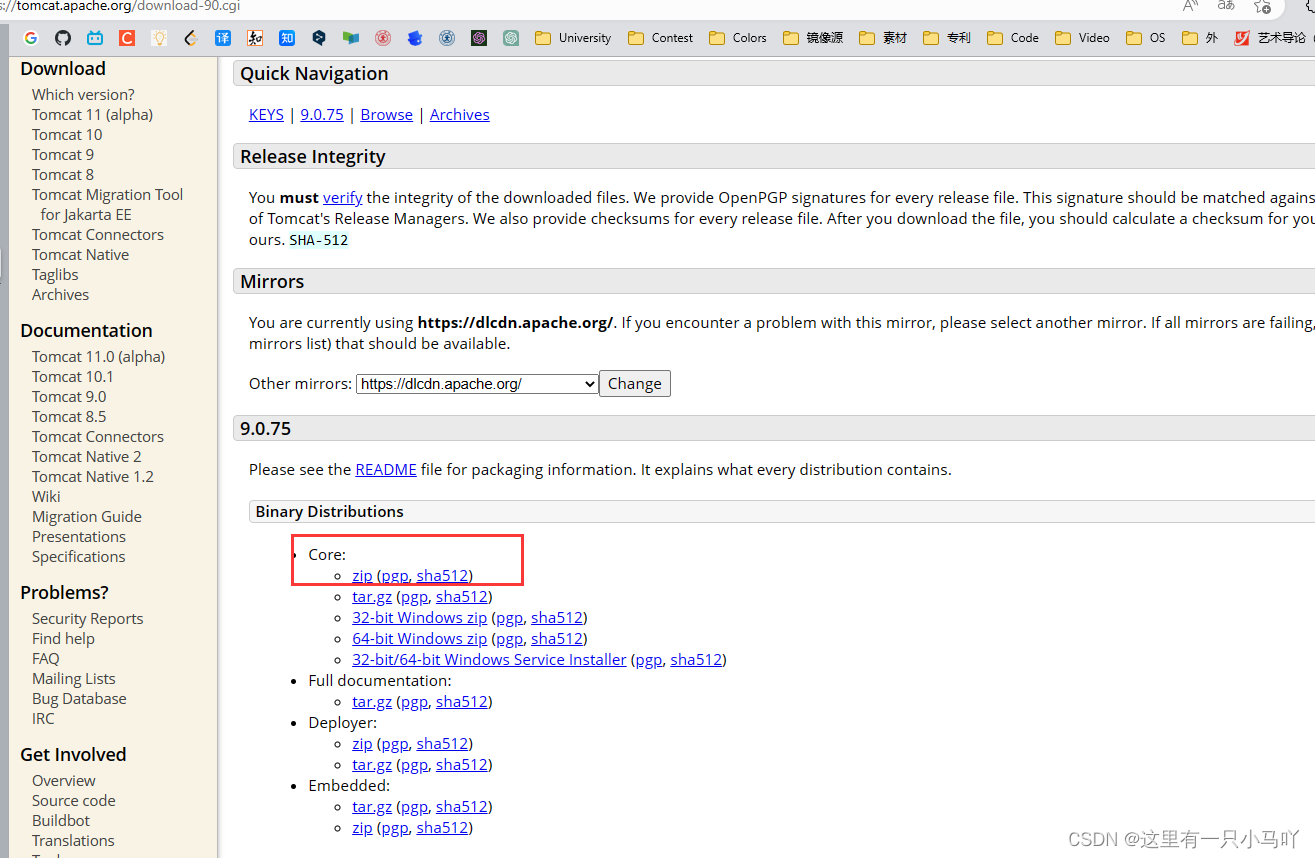Download 32-bit/64-bit Windows Service Installer
Image resolution: width=1315 pixels, height=858 pixels.
pos(489,660)
